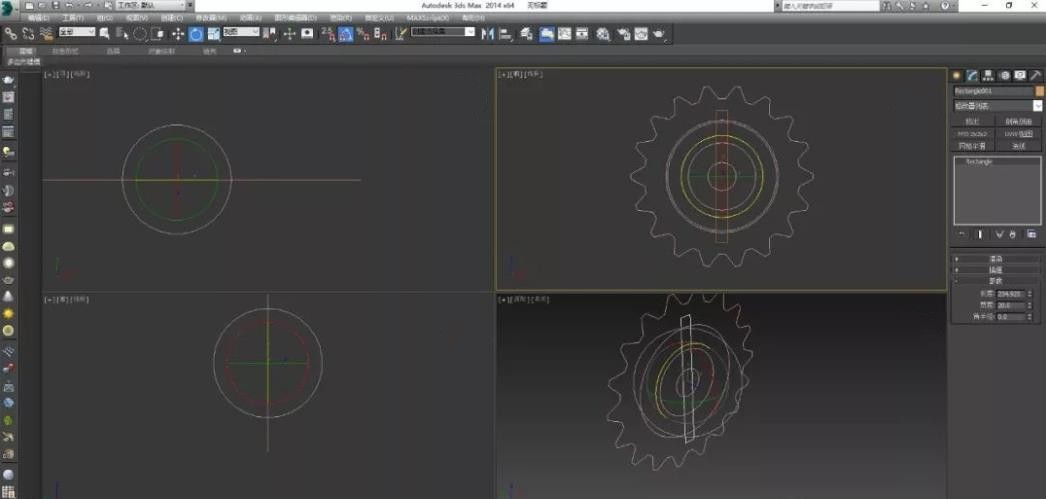Open the Utilities panel hammer icon
Image resolution: width=1046 pixels, height=499 pixels.
click(1036, 75)
